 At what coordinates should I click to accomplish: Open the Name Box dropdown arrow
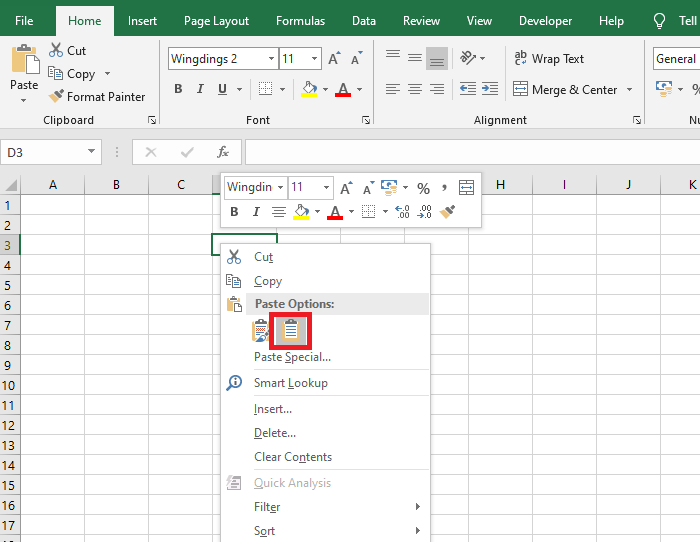coord(92,152)
